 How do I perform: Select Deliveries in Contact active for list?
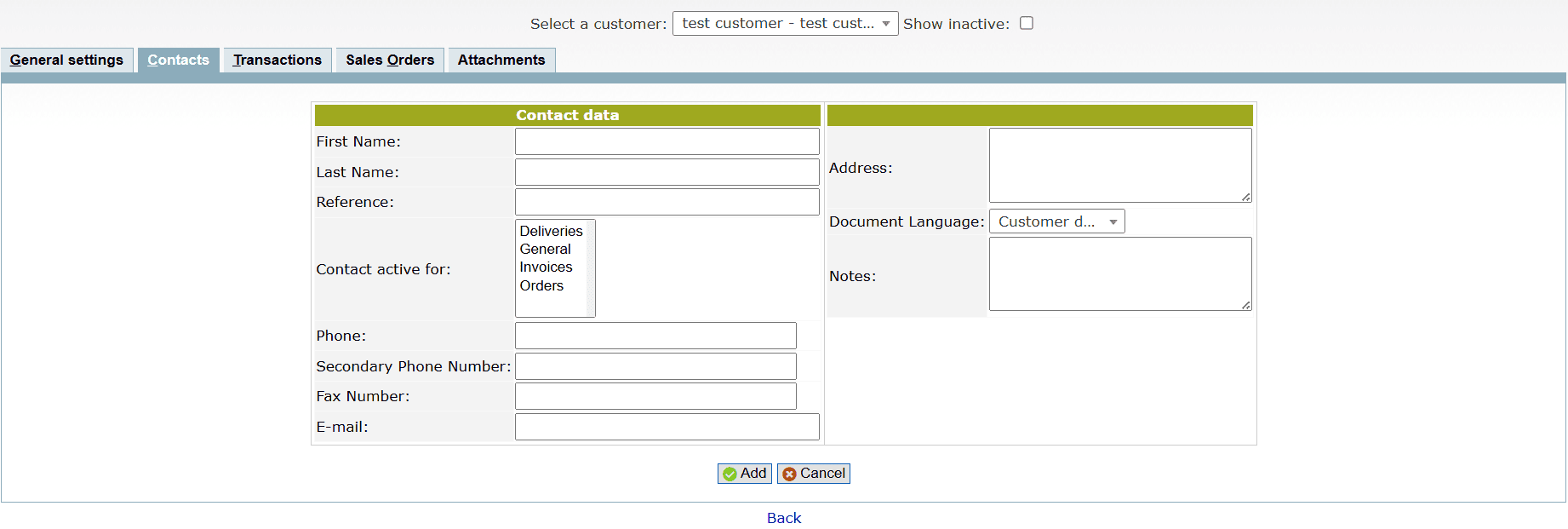(x=551, y=231)
